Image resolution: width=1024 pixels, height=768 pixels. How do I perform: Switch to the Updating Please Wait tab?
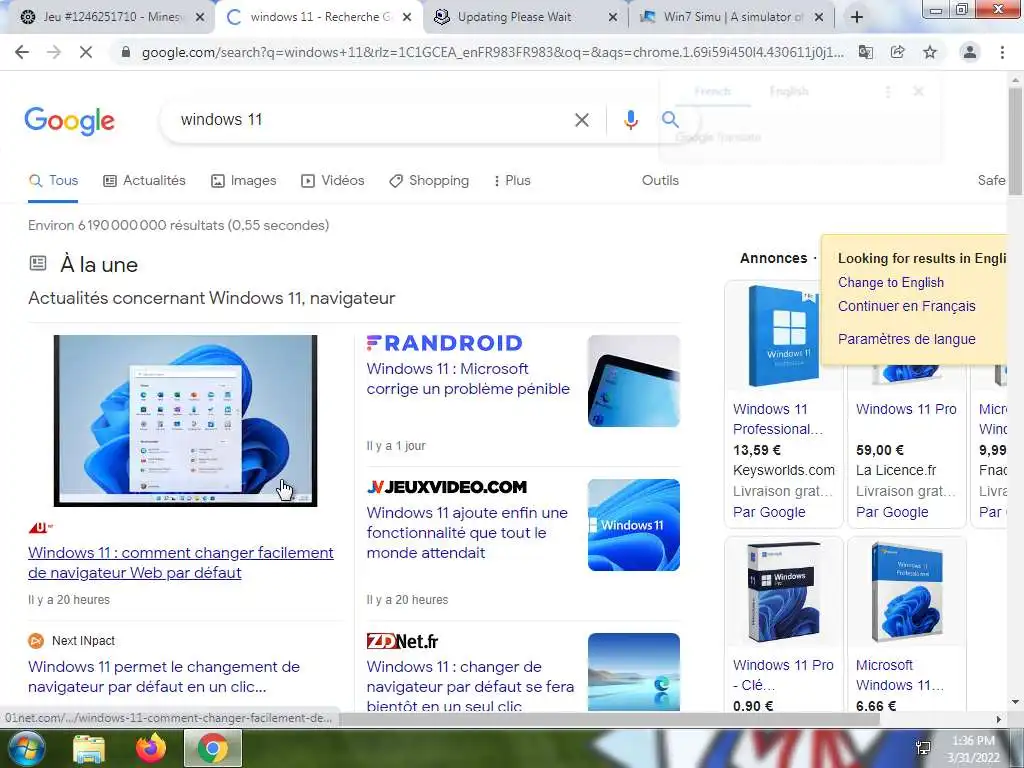coord(514,17)
